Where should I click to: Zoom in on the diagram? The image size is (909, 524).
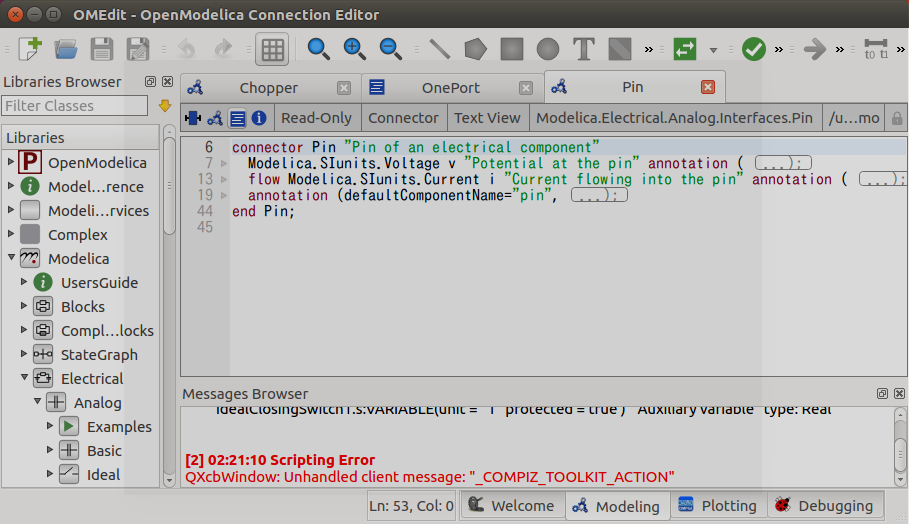click(x=354, y=49)
